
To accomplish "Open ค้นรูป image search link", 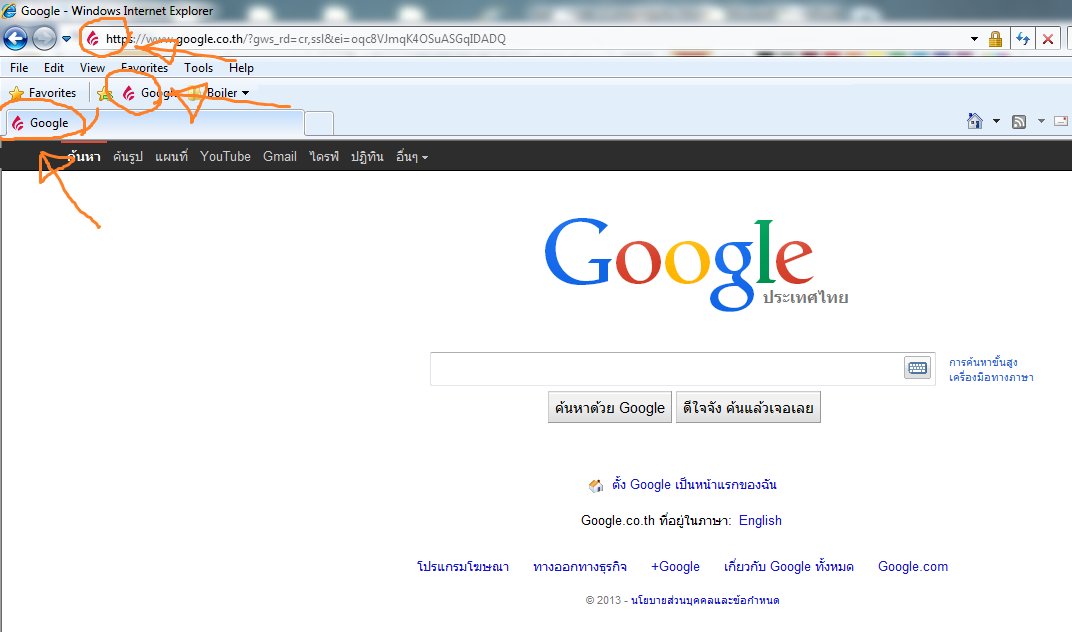I will coord(128,157).
